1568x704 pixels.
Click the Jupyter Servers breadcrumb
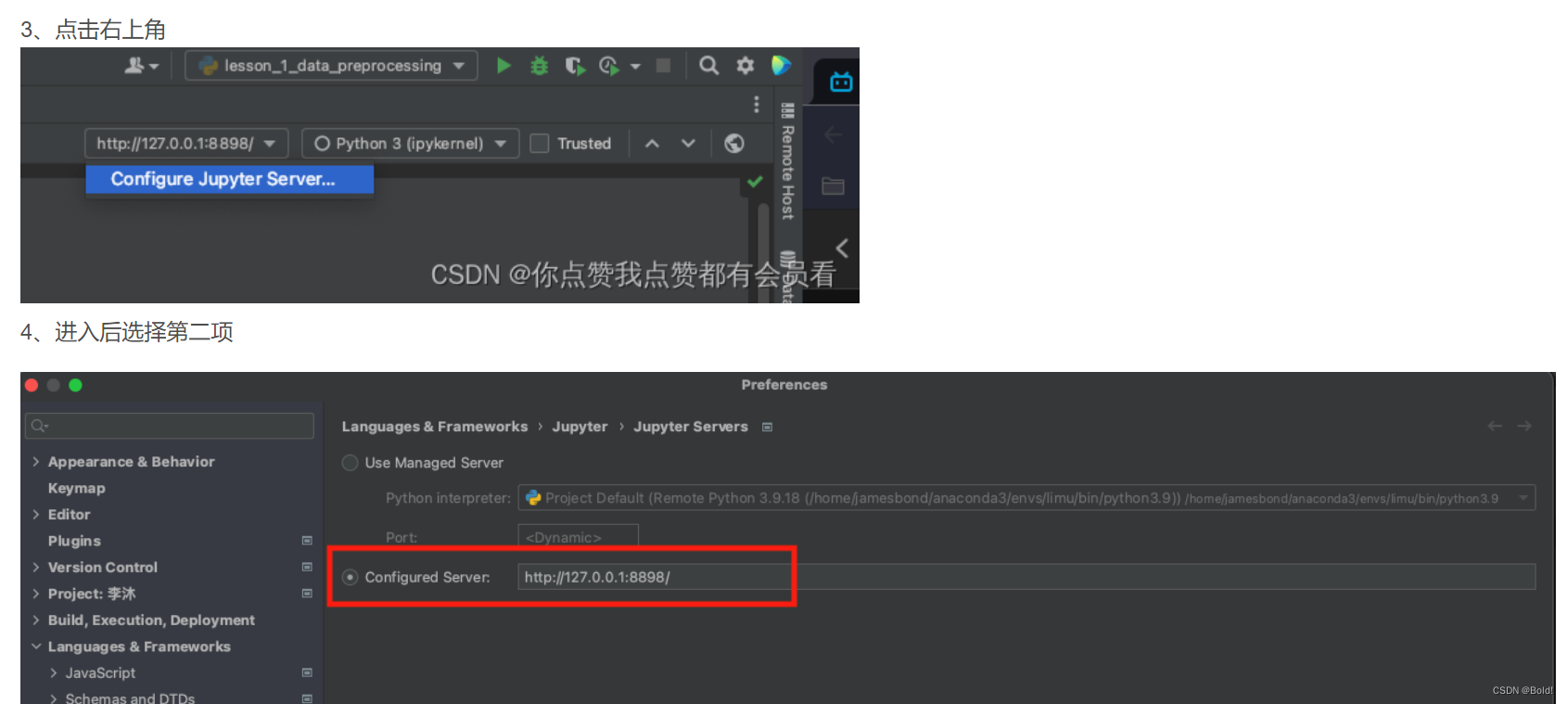click(691, 427)
